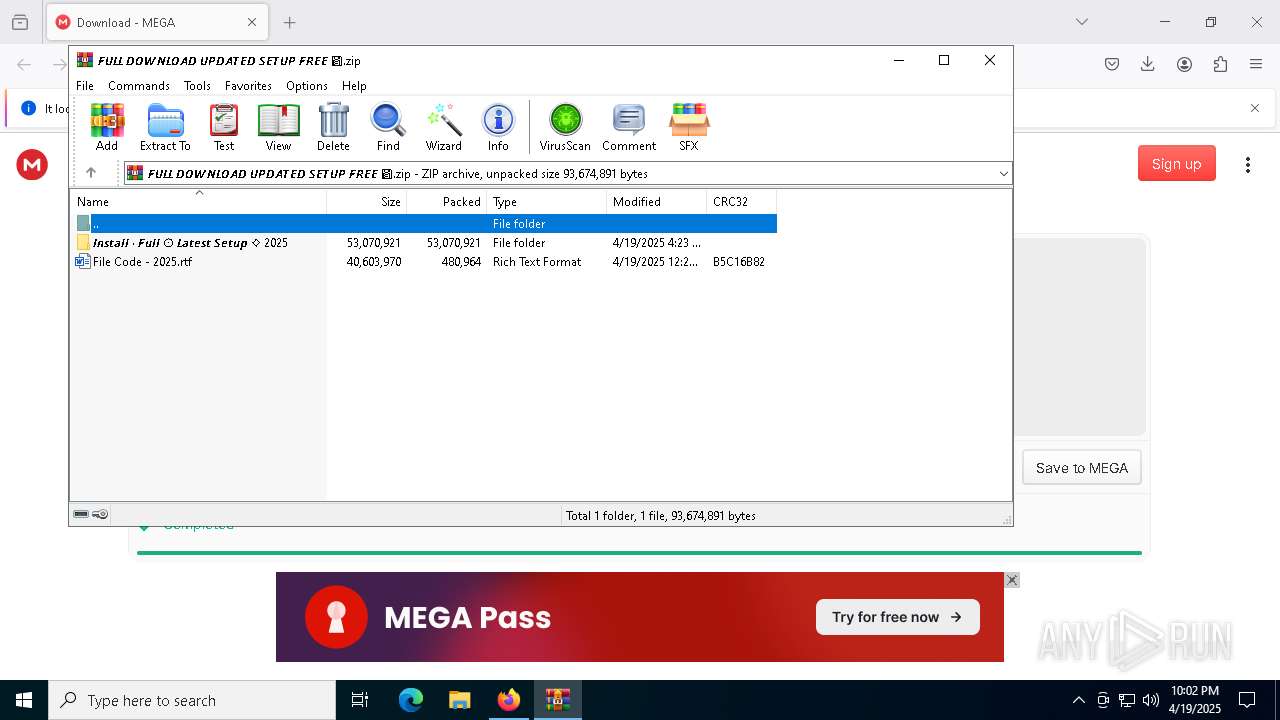This screenshot has height=720, width=1280.
Task: Sort files by Size column header
Action: [367, 201]
